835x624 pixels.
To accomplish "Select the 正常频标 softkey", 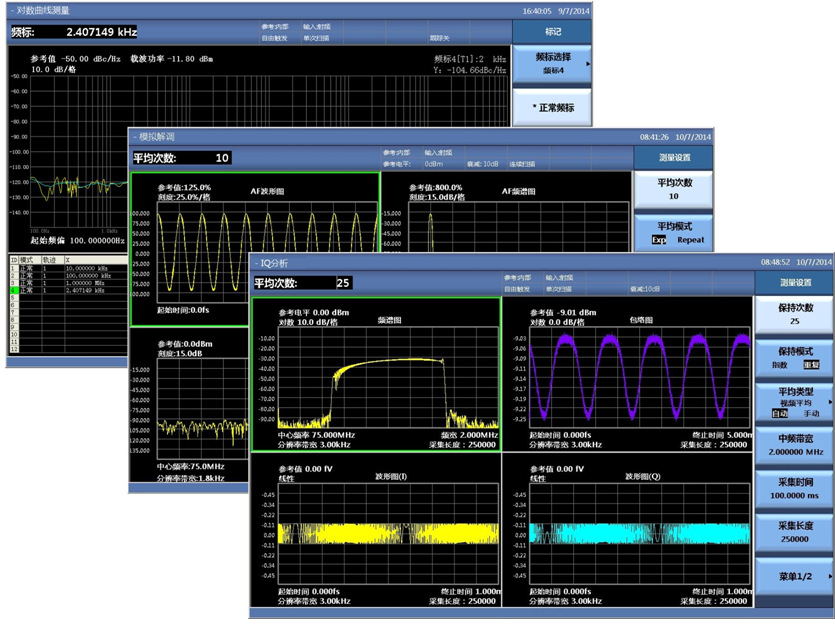I will coord(552,108).
